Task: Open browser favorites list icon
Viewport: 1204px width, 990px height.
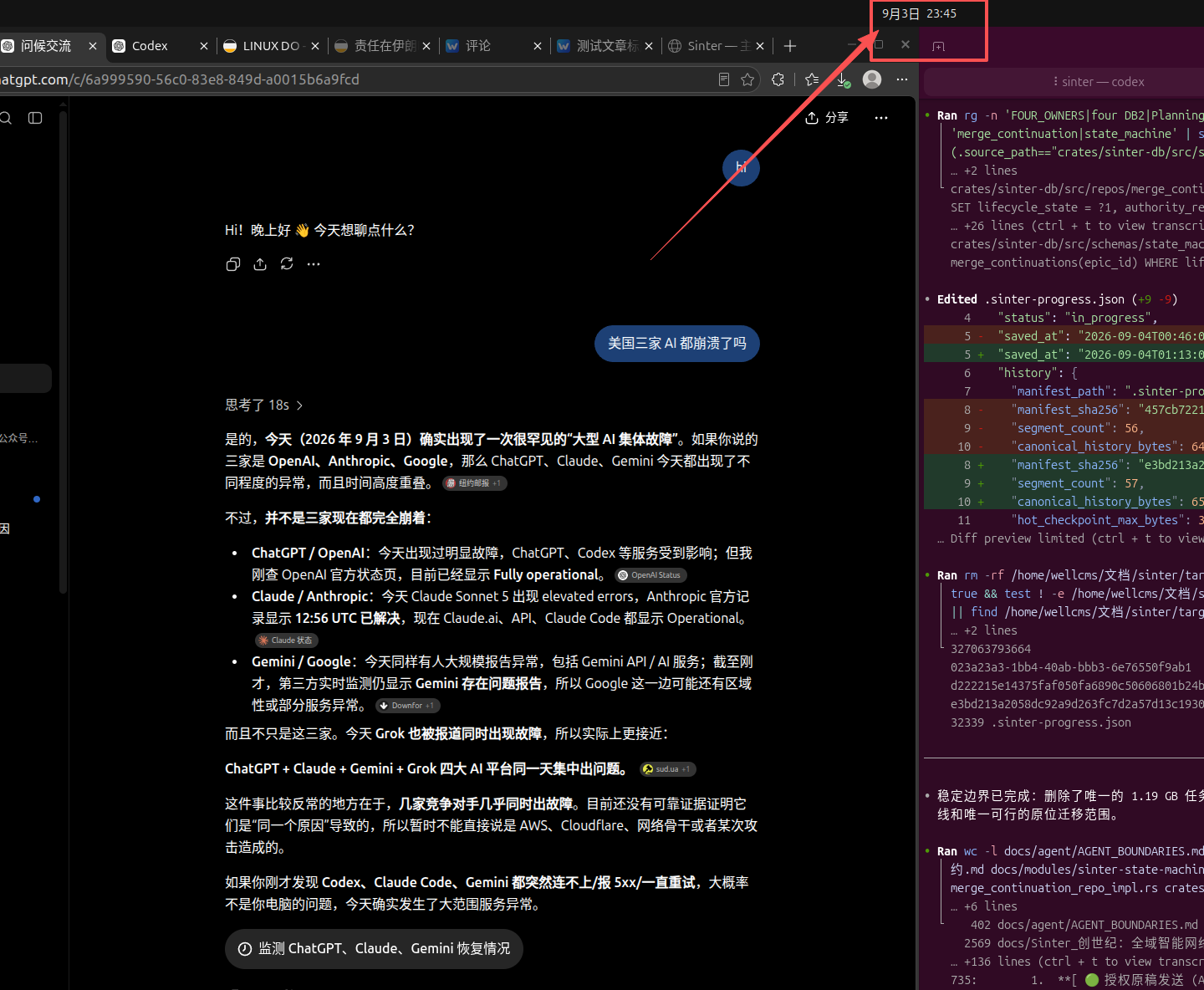Action: 812,79
